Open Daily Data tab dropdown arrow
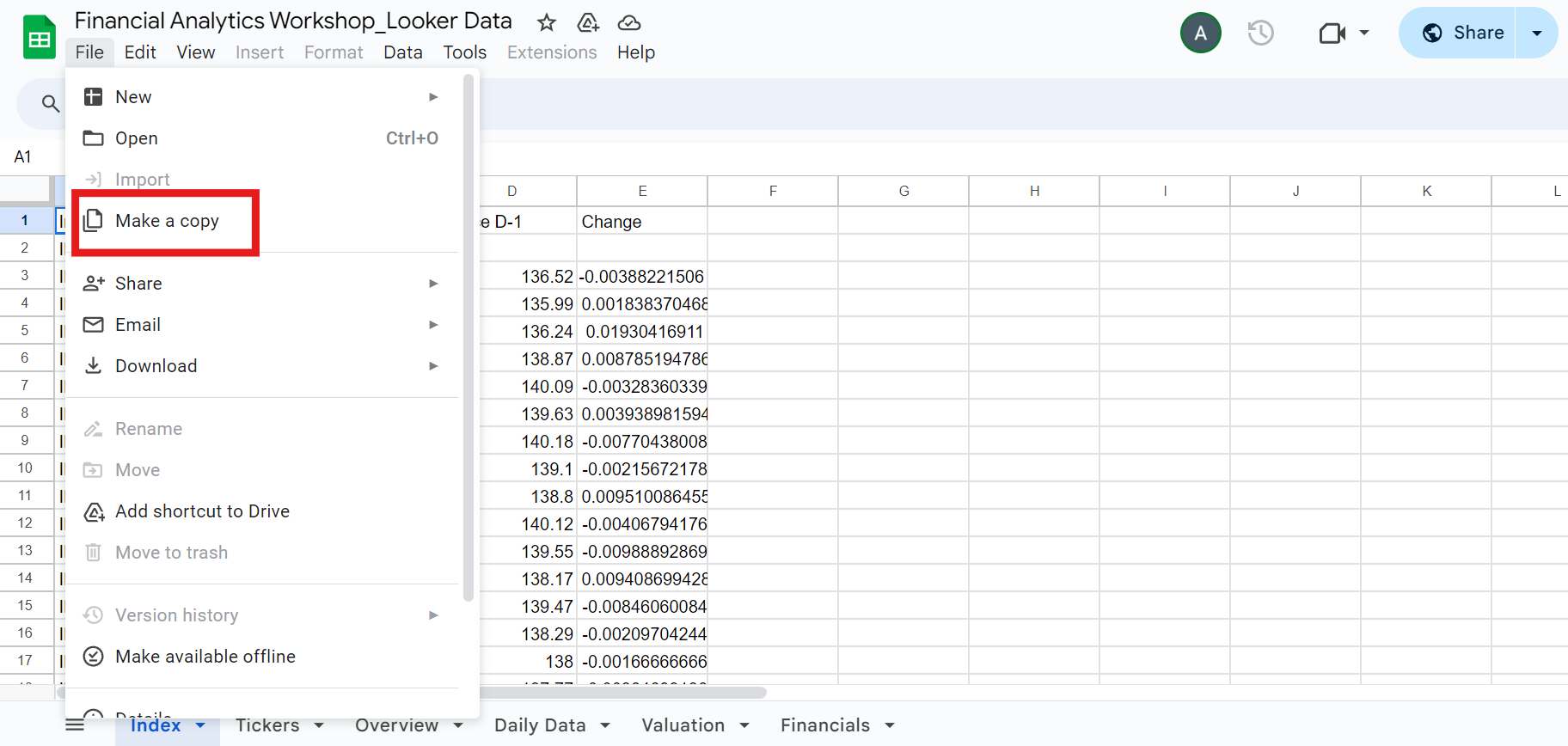 (605, 725)
